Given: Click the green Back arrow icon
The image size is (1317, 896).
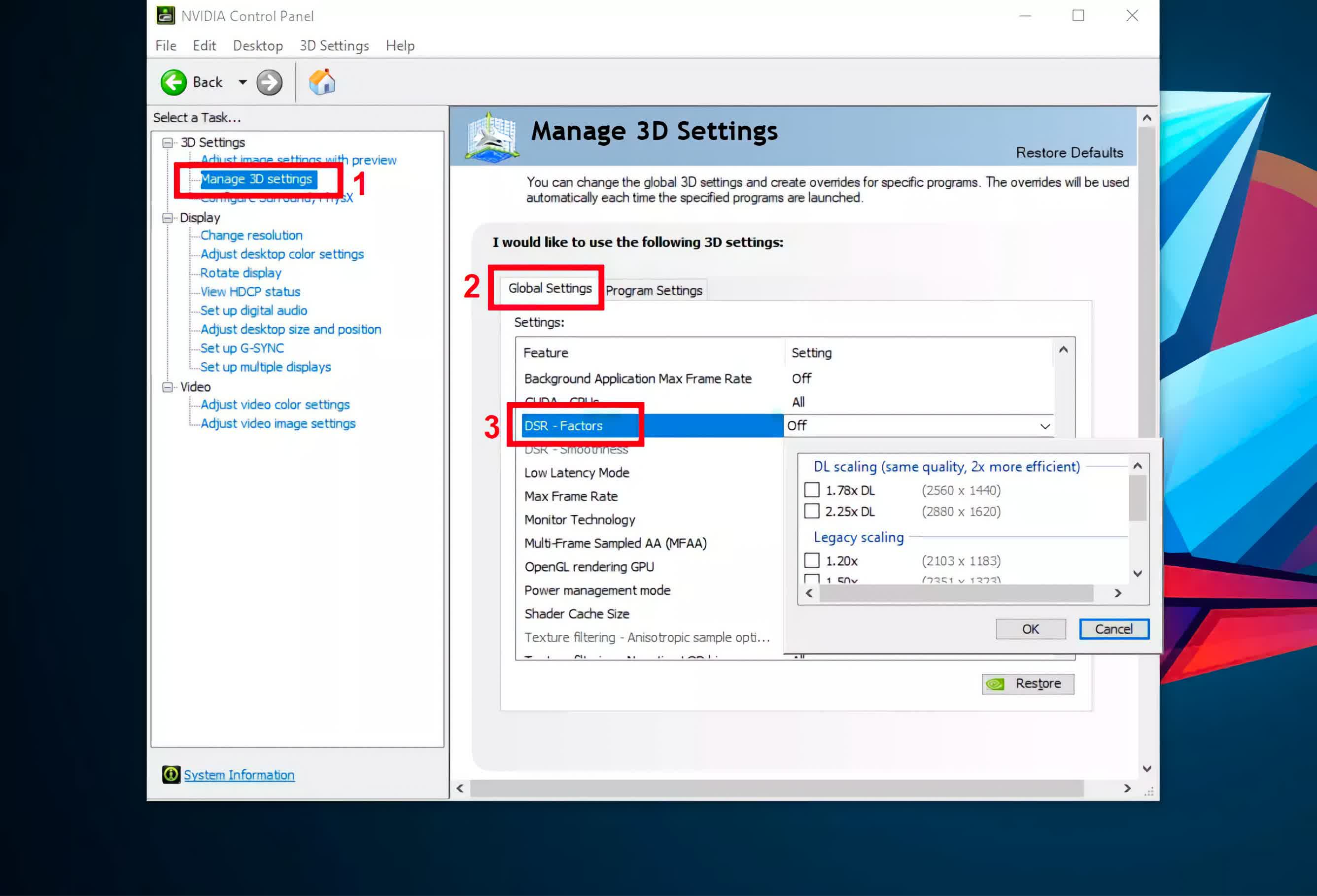Looking at the screenshot, I should coord(173,82).
